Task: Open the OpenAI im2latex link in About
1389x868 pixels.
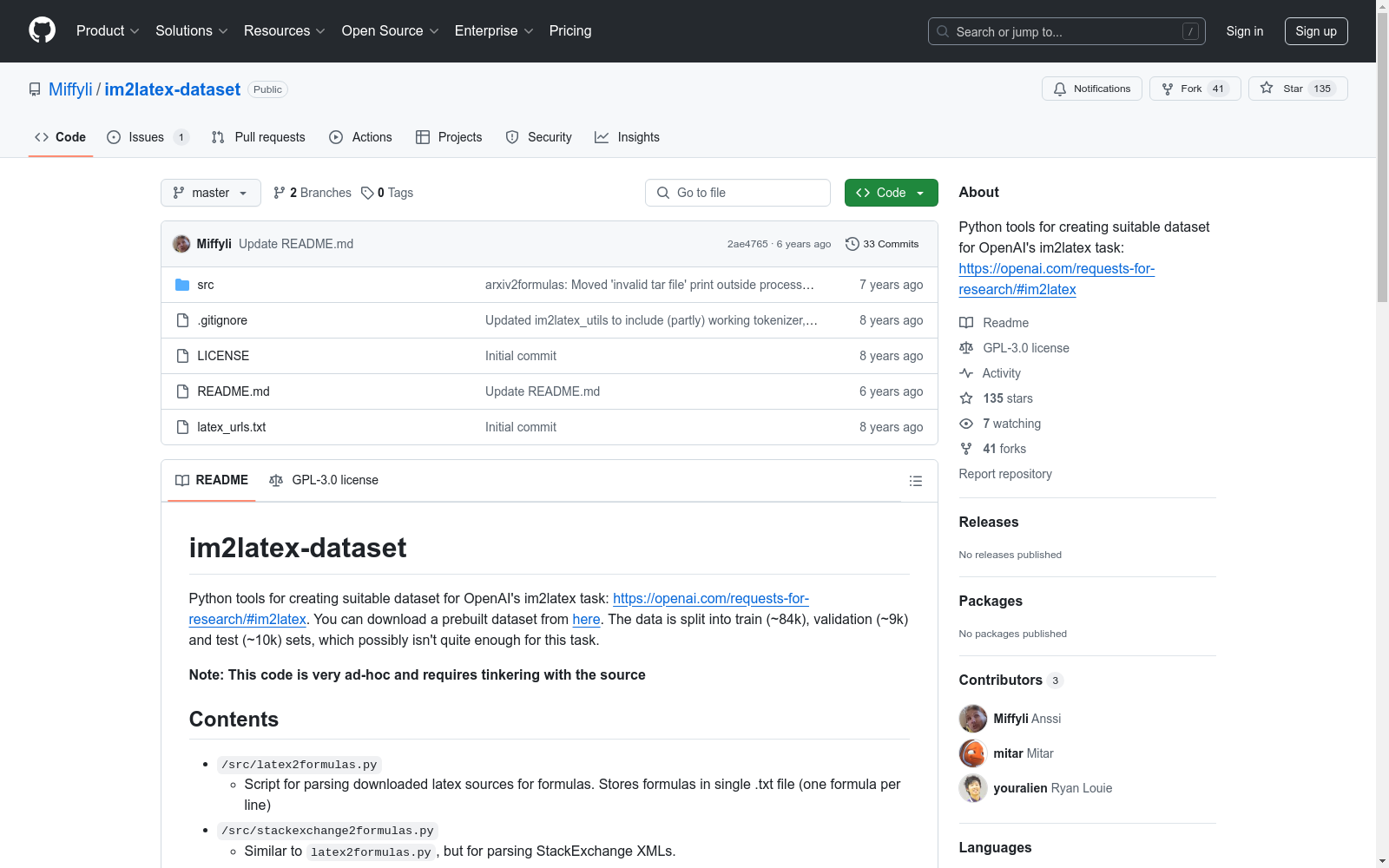Action: click(x=1057, y=279)
